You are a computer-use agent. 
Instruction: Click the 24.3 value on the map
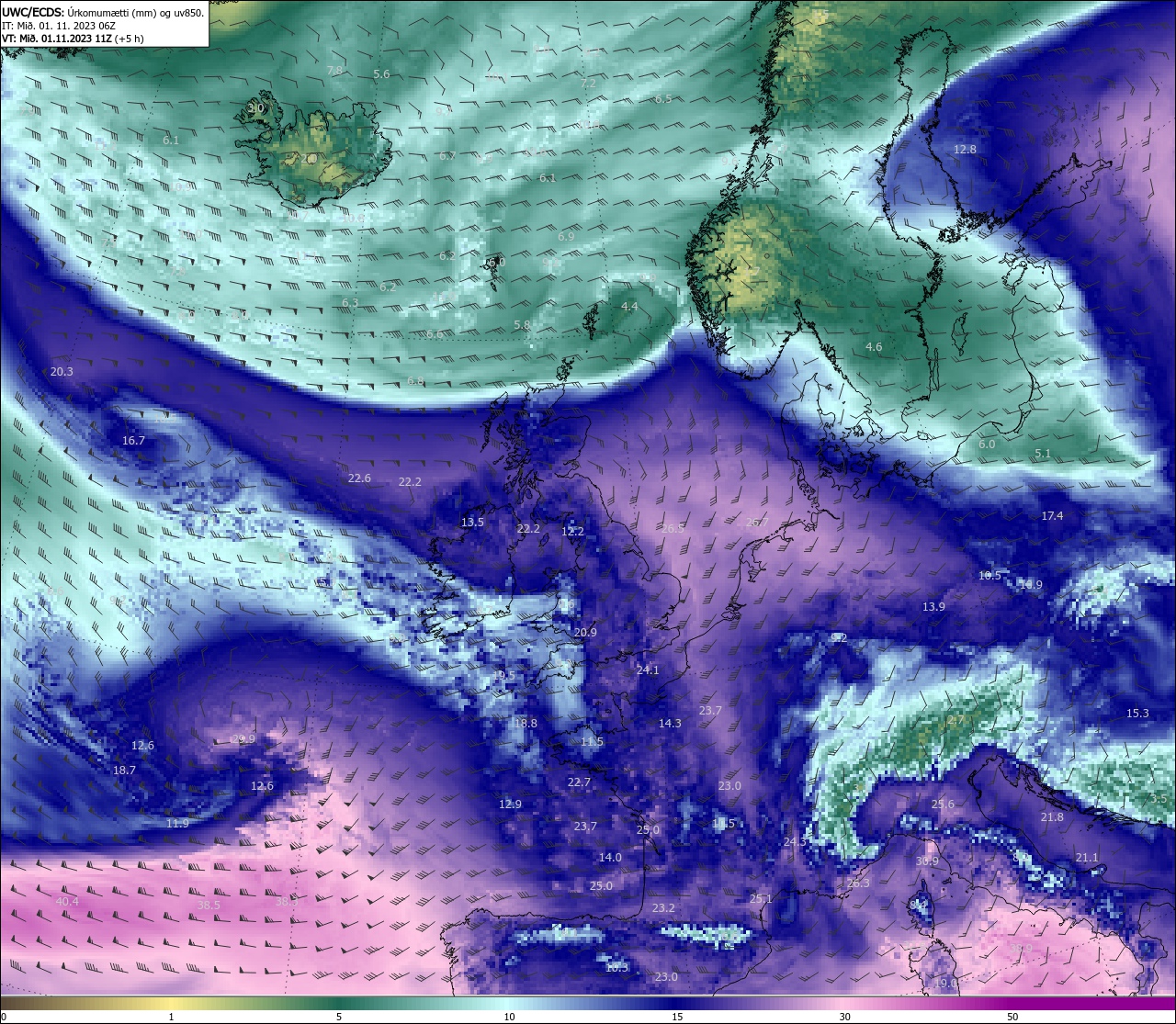tap(795, 842)
